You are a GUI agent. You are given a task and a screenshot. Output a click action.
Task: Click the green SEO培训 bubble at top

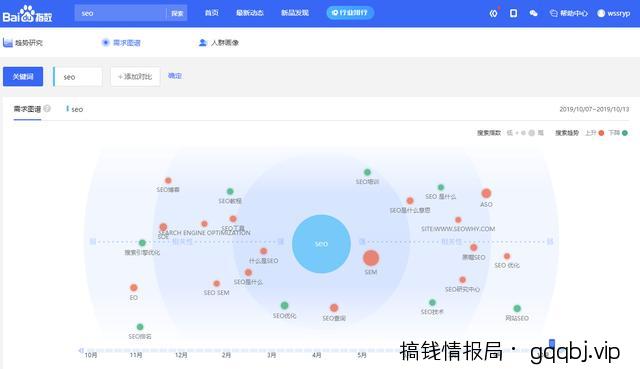tap(367, 172)
